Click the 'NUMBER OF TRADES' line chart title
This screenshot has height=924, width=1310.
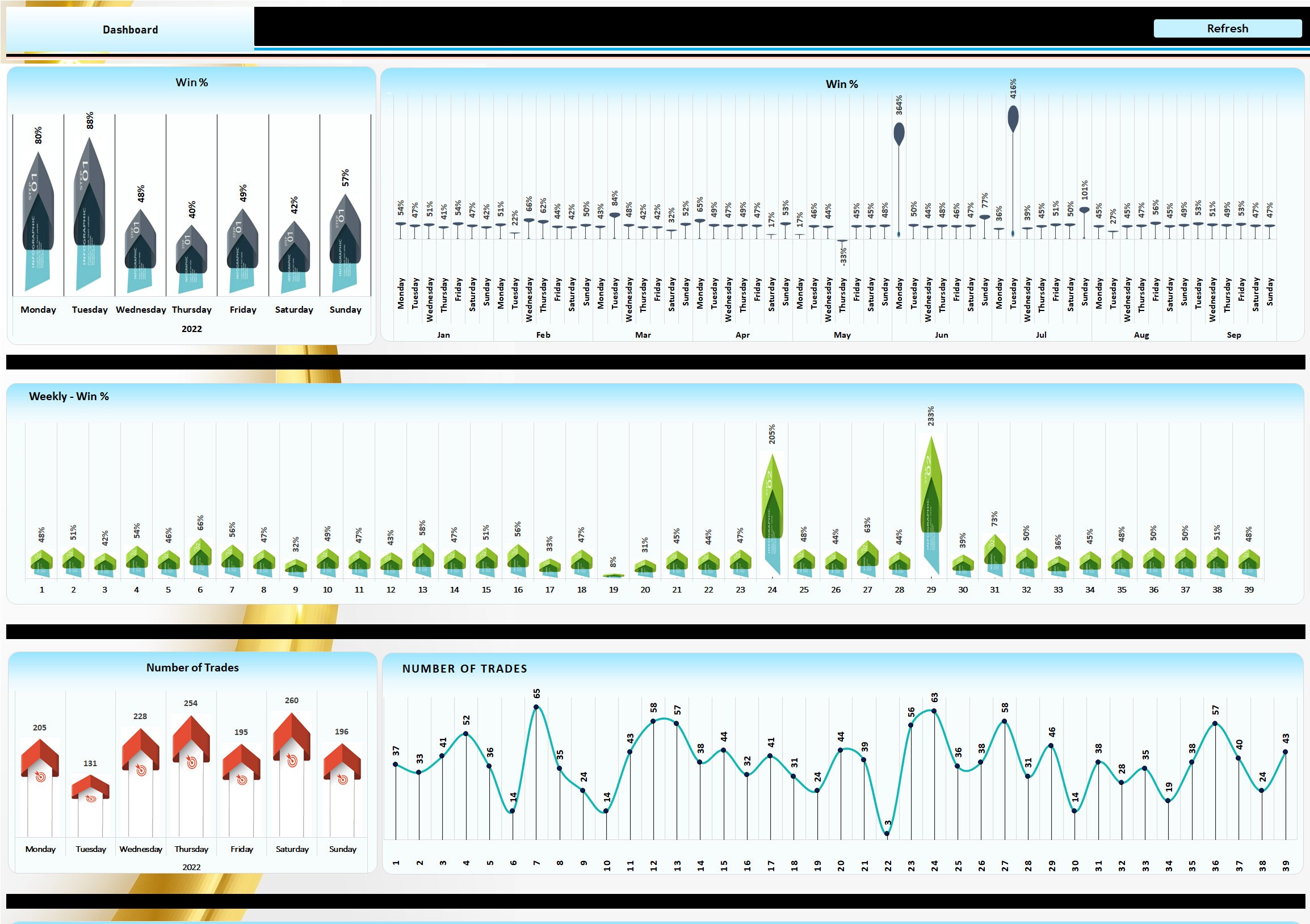tap(464, 669)
